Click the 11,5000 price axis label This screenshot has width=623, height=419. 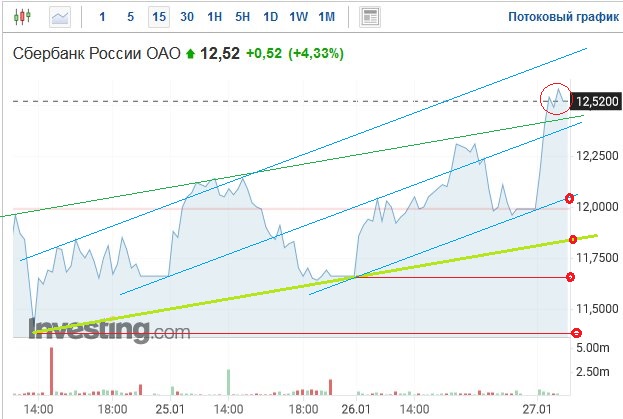[x=598, y=309]
